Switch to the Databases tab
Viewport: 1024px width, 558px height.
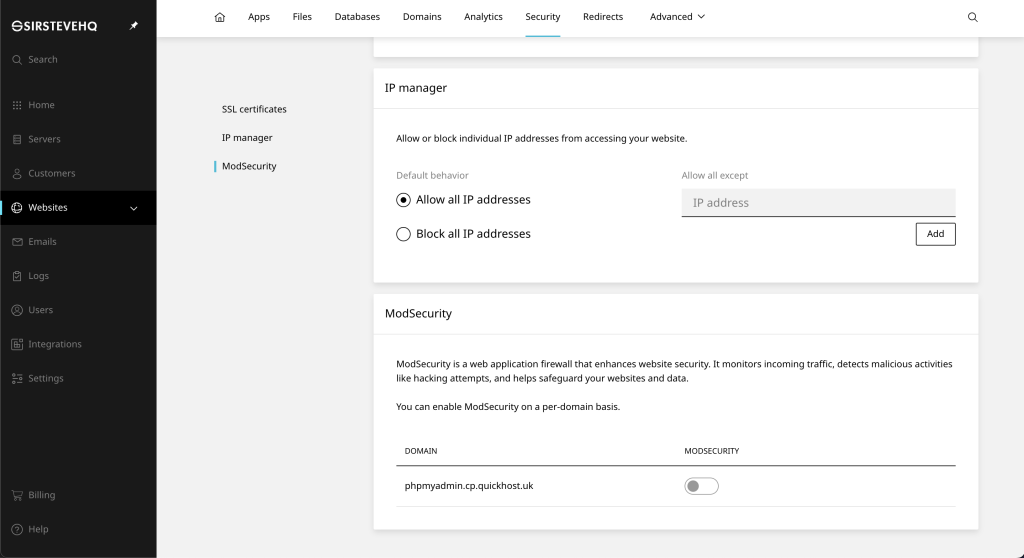tap(357, 17)
